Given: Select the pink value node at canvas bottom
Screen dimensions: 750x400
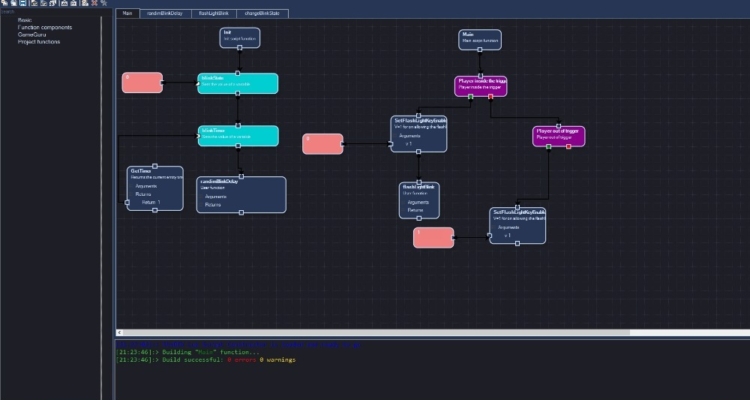Looking at the screenshot, I should (434, 237).
